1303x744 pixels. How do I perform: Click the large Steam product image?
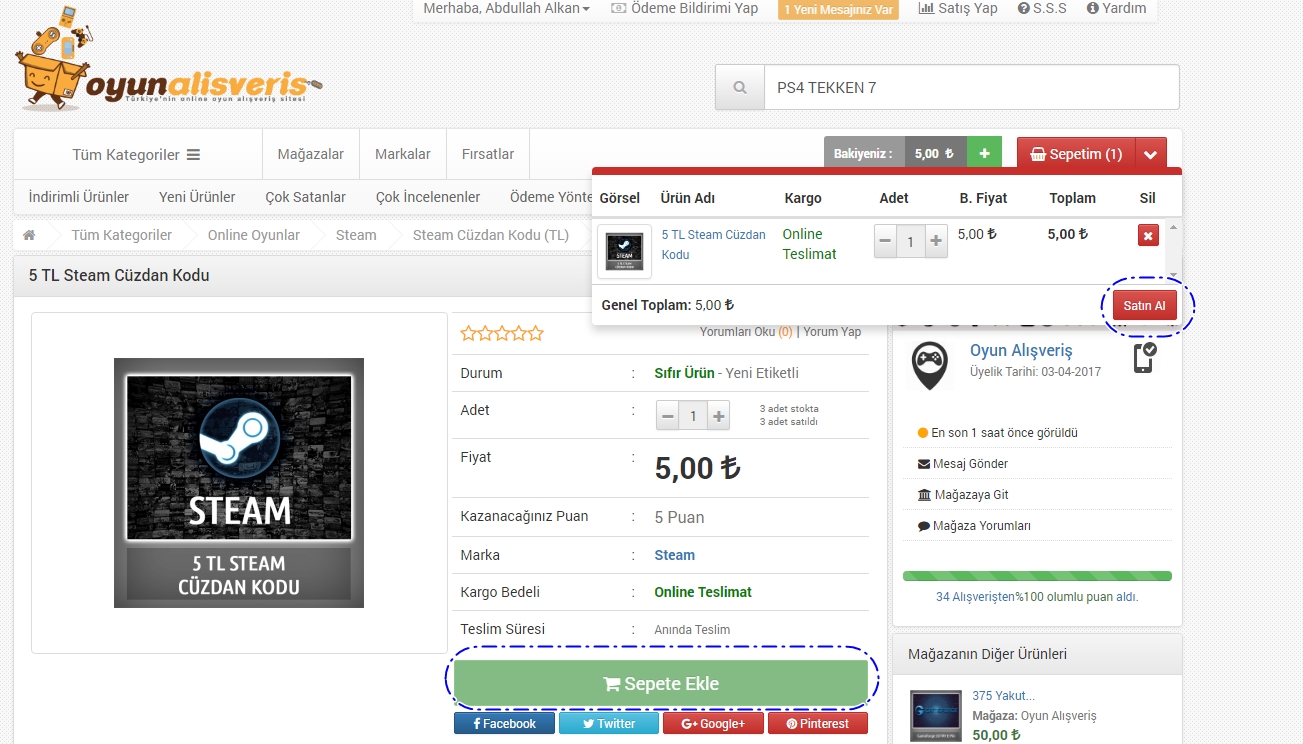point(239,483)
